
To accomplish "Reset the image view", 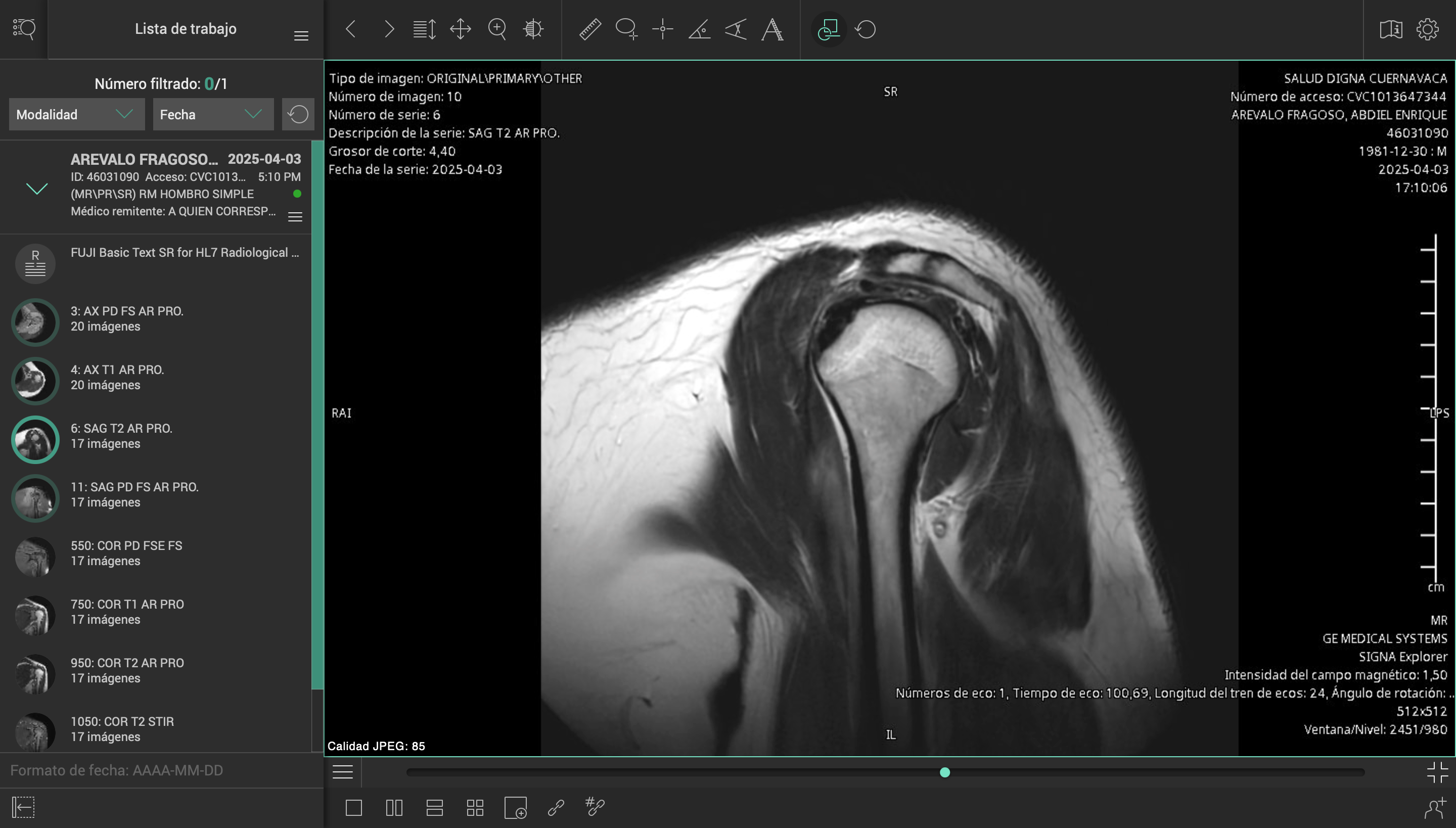I will pos(865,29).
